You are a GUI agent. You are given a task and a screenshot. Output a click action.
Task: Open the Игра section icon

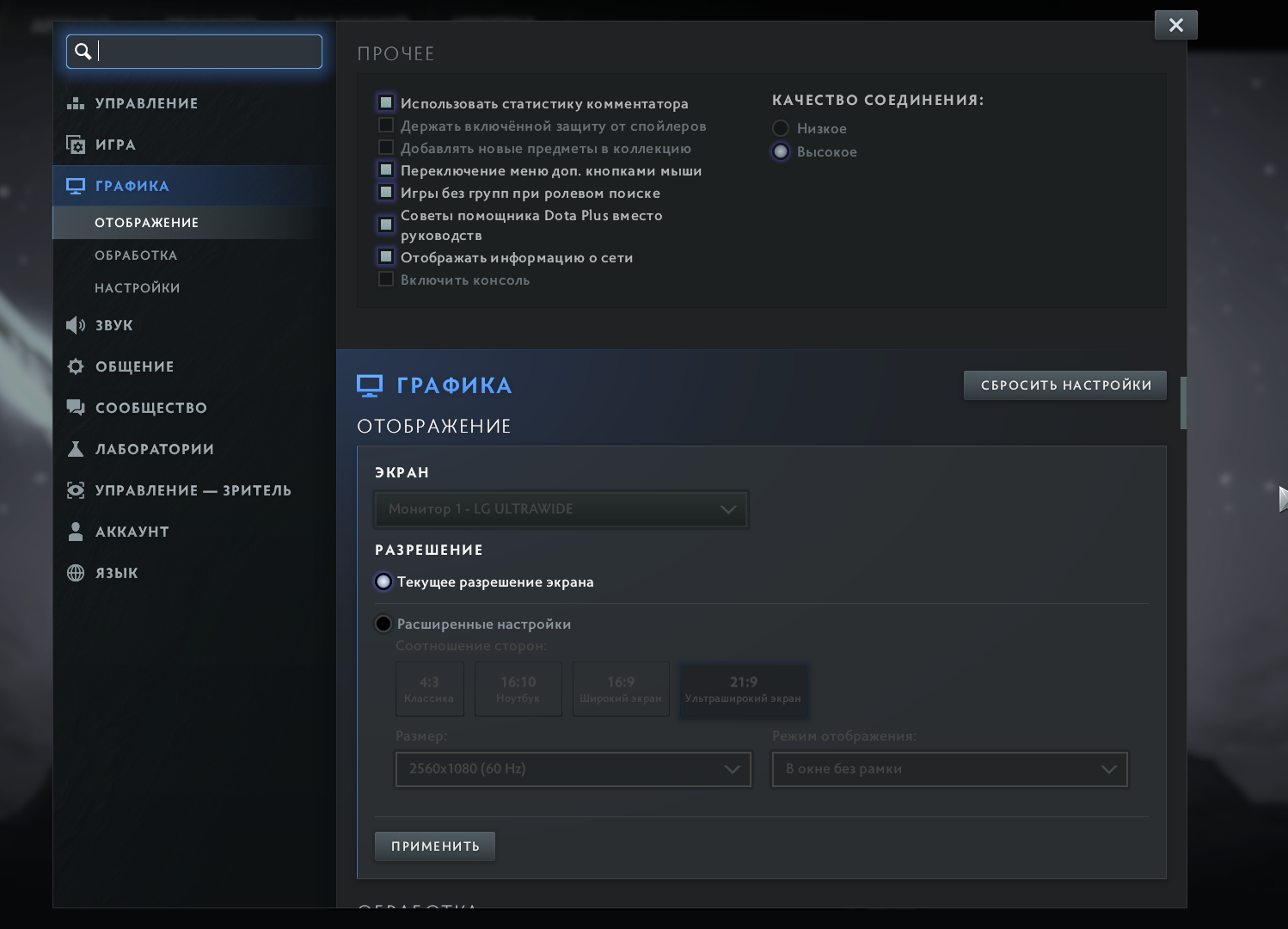pyautogui.click(x=76, y=145)
